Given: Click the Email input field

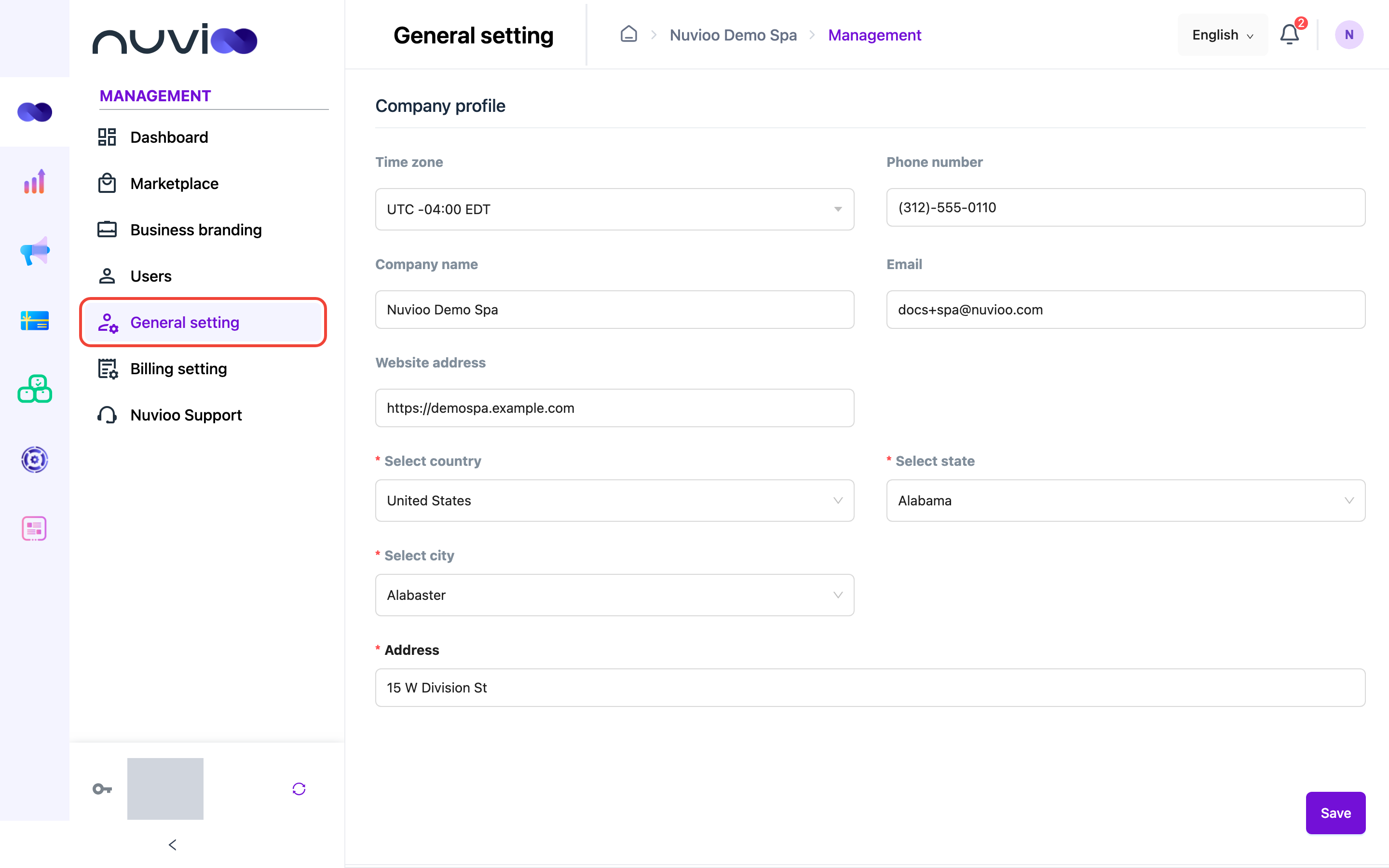Looking at the screenshot, I should (x=1126, y=310).
